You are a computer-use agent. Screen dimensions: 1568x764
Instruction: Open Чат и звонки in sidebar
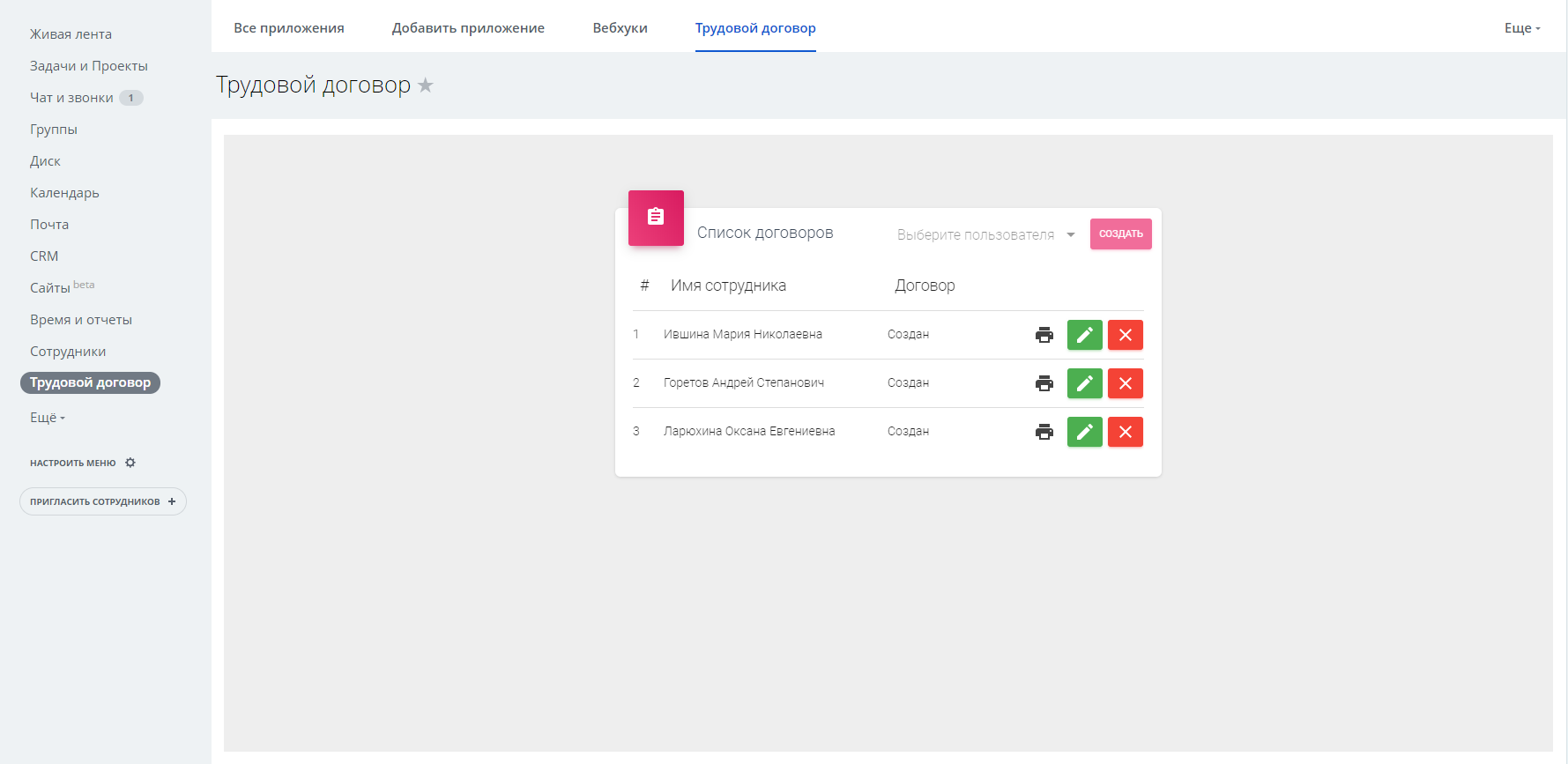[x=71, y=98]
